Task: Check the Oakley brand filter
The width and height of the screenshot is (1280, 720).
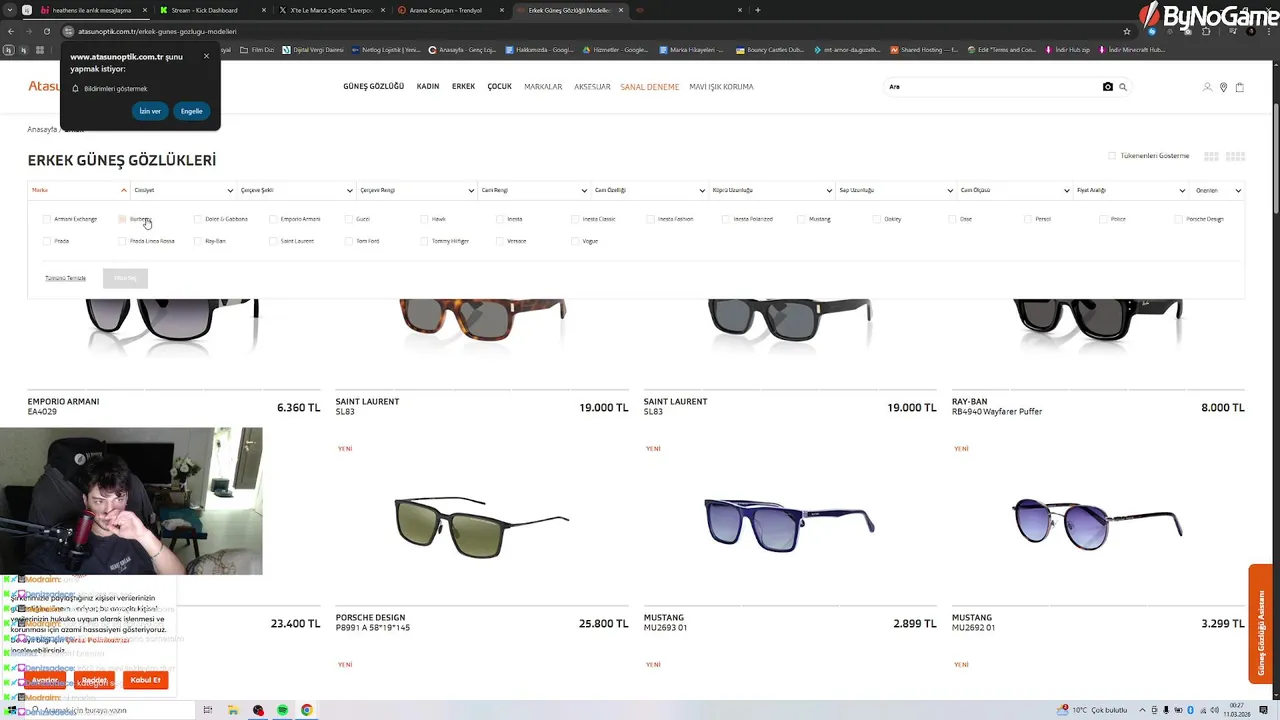Action: [877, 219]
